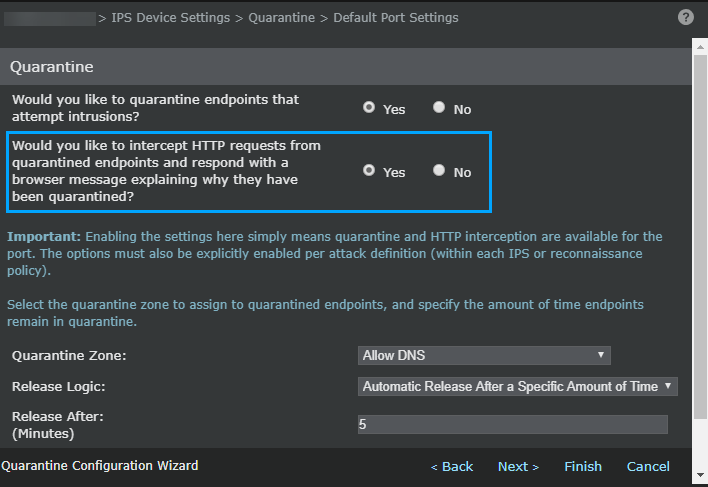Image resolution: width=708 pixels, height=487 pixels.
Task: Click Quarantine Configuration Wizard title text
Action: pyautogui.click(x=100, y=465)
